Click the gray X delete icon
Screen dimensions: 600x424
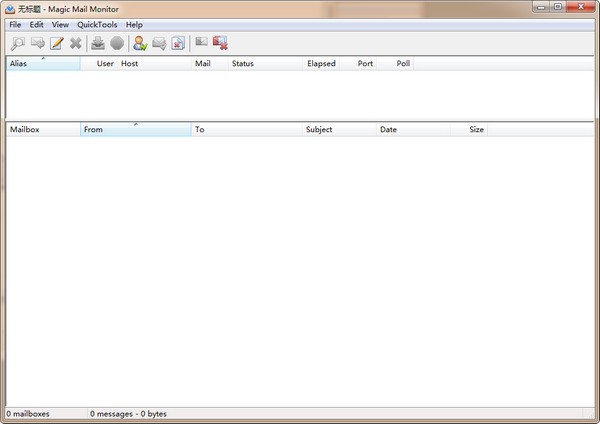click(x=76, y=43)
